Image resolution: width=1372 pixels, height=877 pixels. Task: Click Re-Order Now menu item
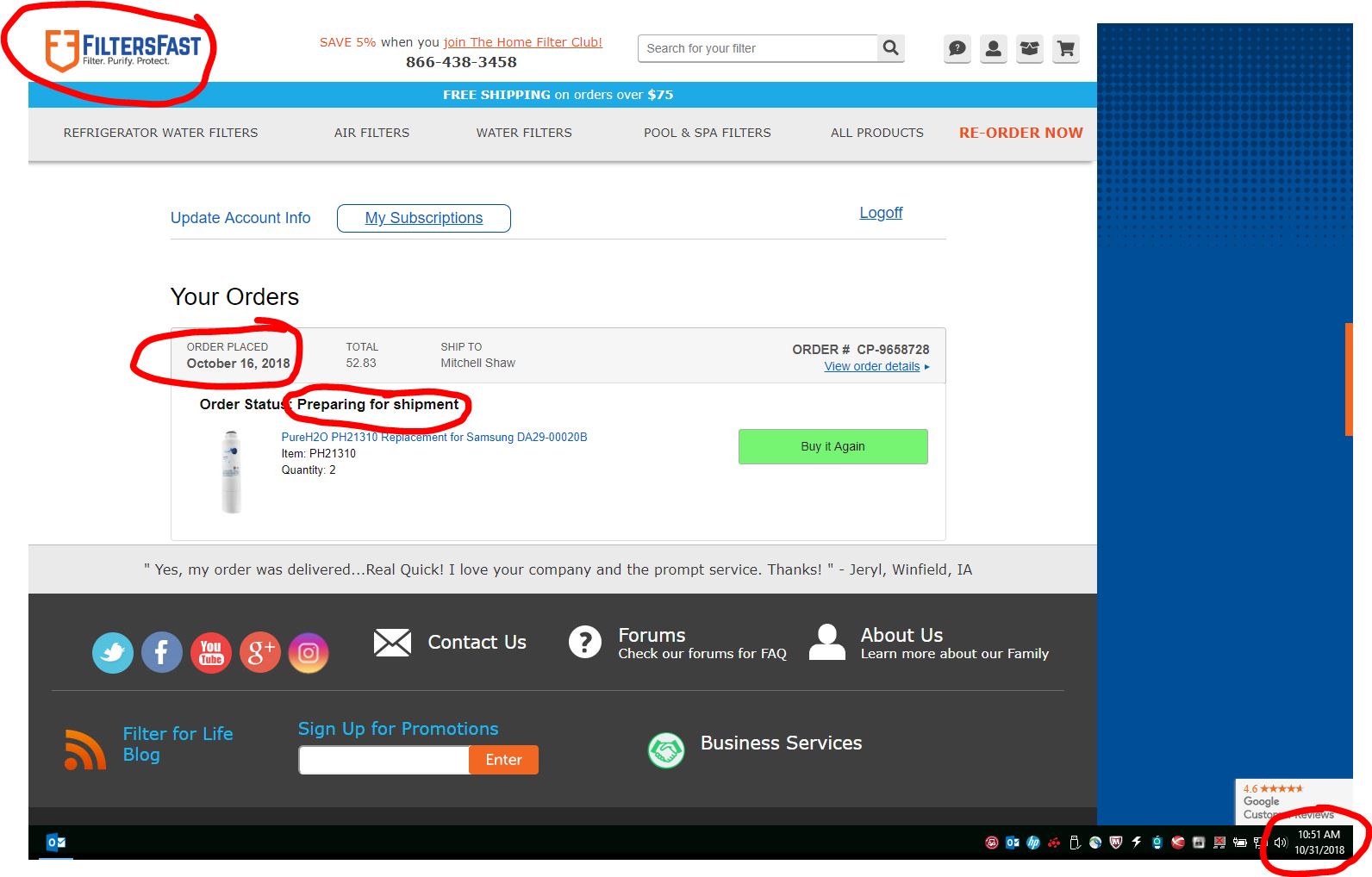(1021, 133)
